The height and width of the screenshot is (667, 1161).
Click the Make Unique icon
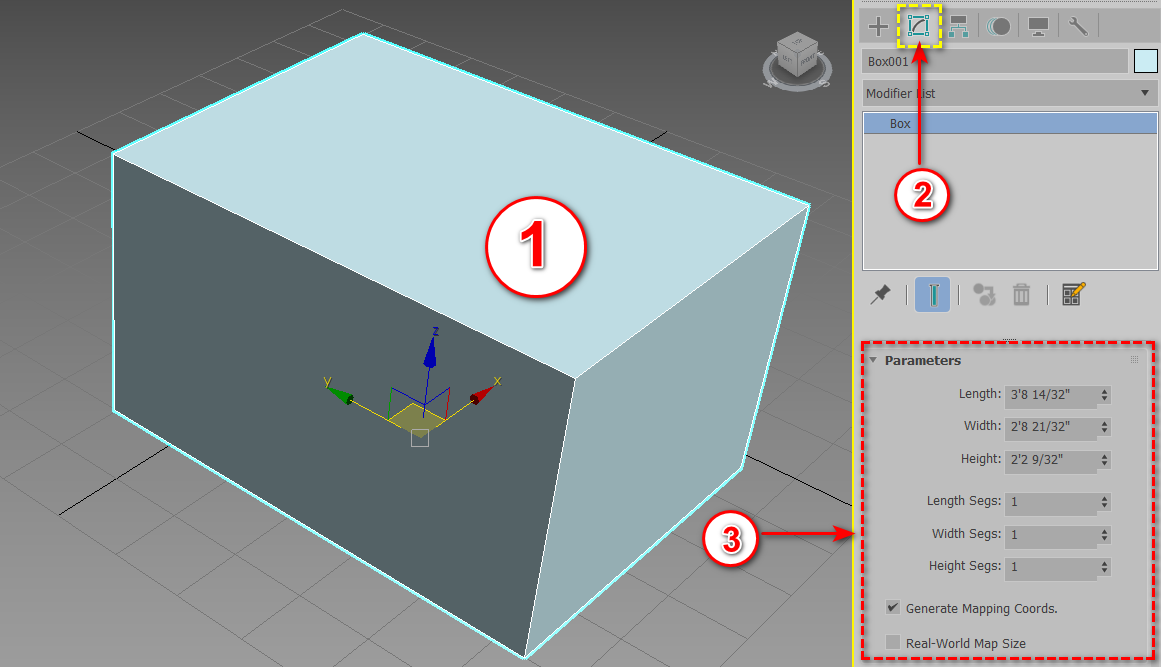(x=982, y=294)
